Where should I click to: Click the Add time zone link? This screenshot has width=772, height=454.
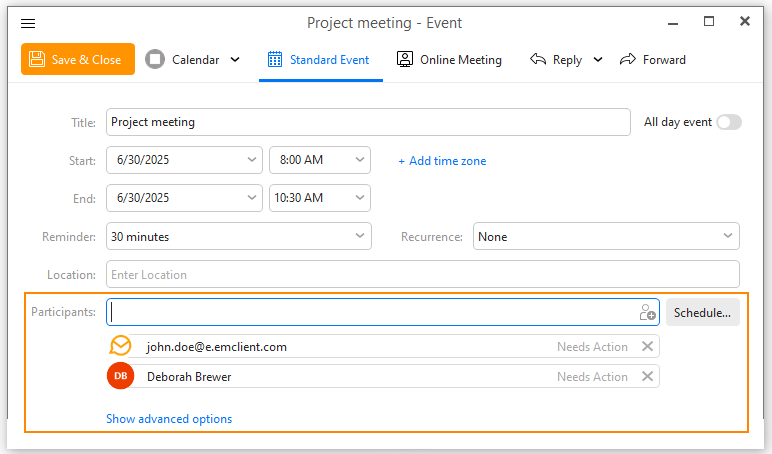pos(442,161)
